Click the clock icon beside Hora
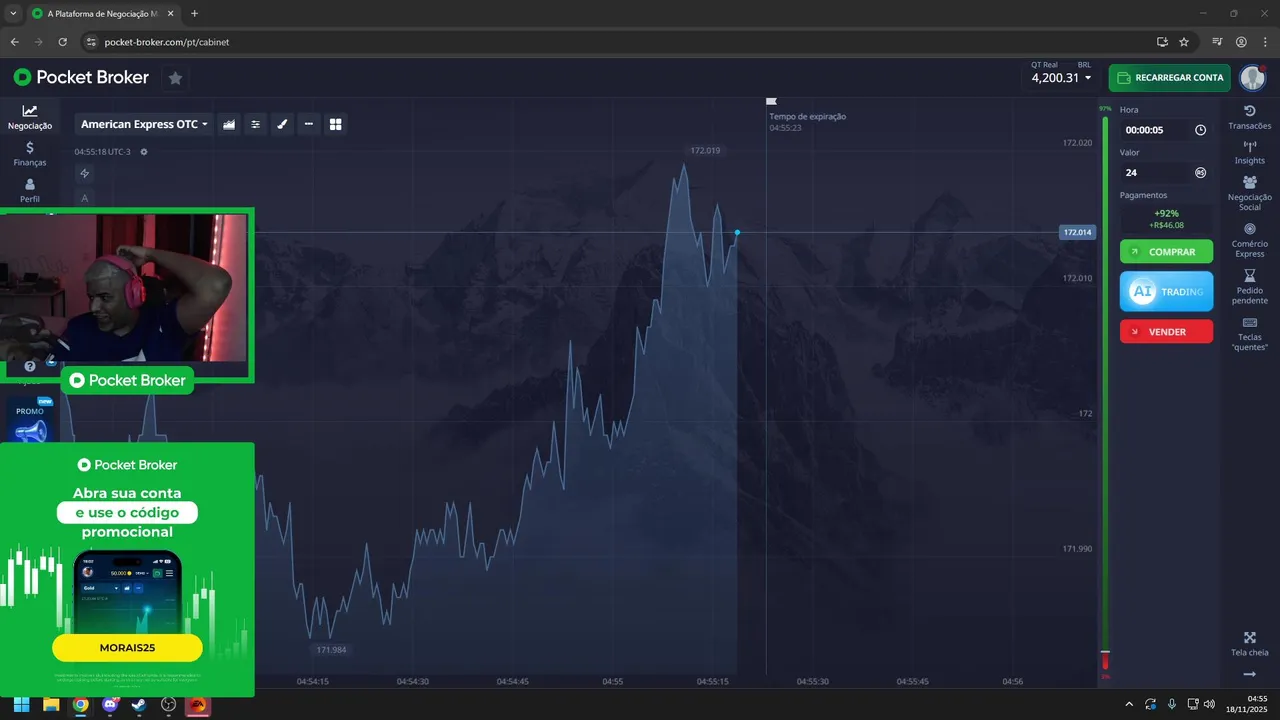1280x720 pixels. 1200,130
